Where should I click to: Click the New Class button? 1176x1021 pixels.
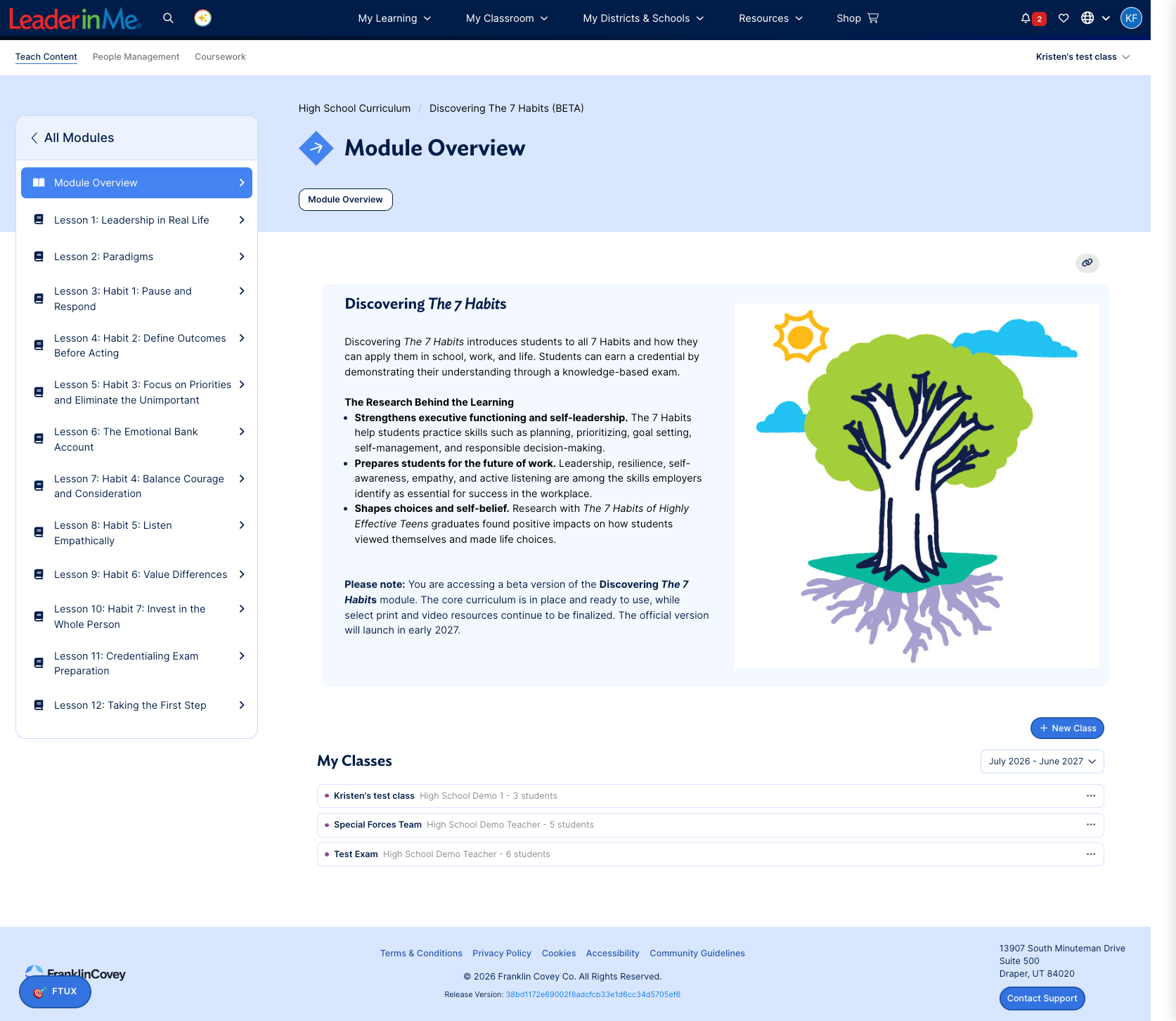1067,728
